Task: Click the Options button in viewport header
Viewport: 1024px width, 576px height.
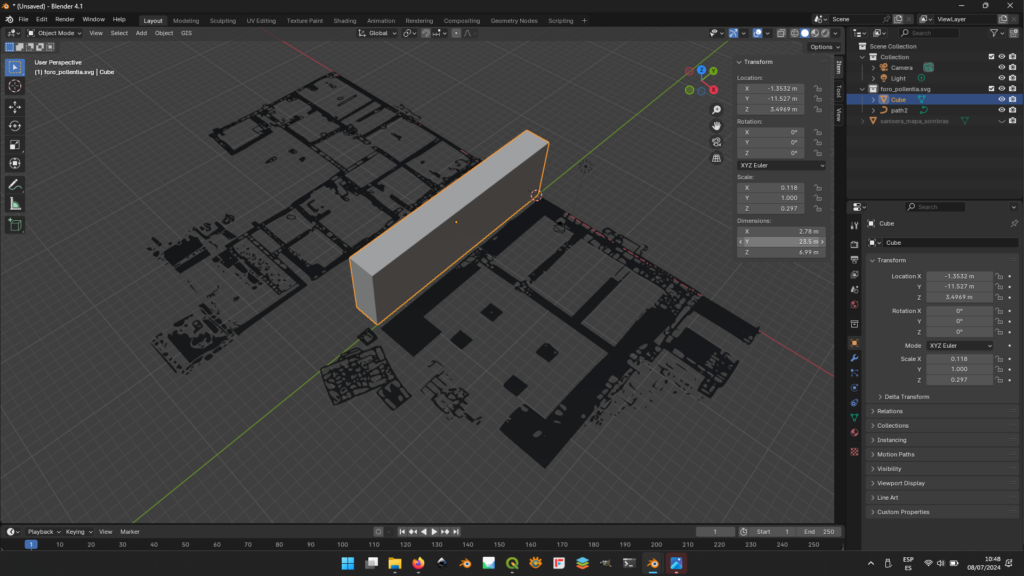Action: point(822,47)
